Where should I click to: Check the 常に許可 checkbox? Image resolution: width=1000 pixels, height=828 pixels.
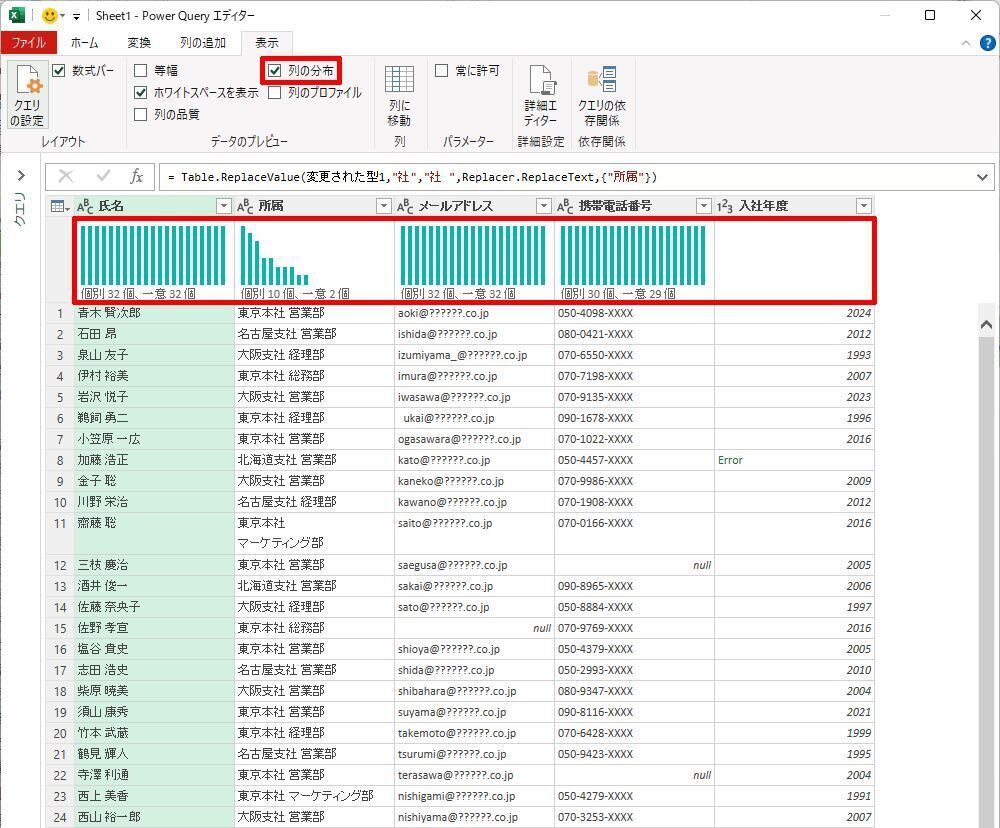click(x=441, y=70)
